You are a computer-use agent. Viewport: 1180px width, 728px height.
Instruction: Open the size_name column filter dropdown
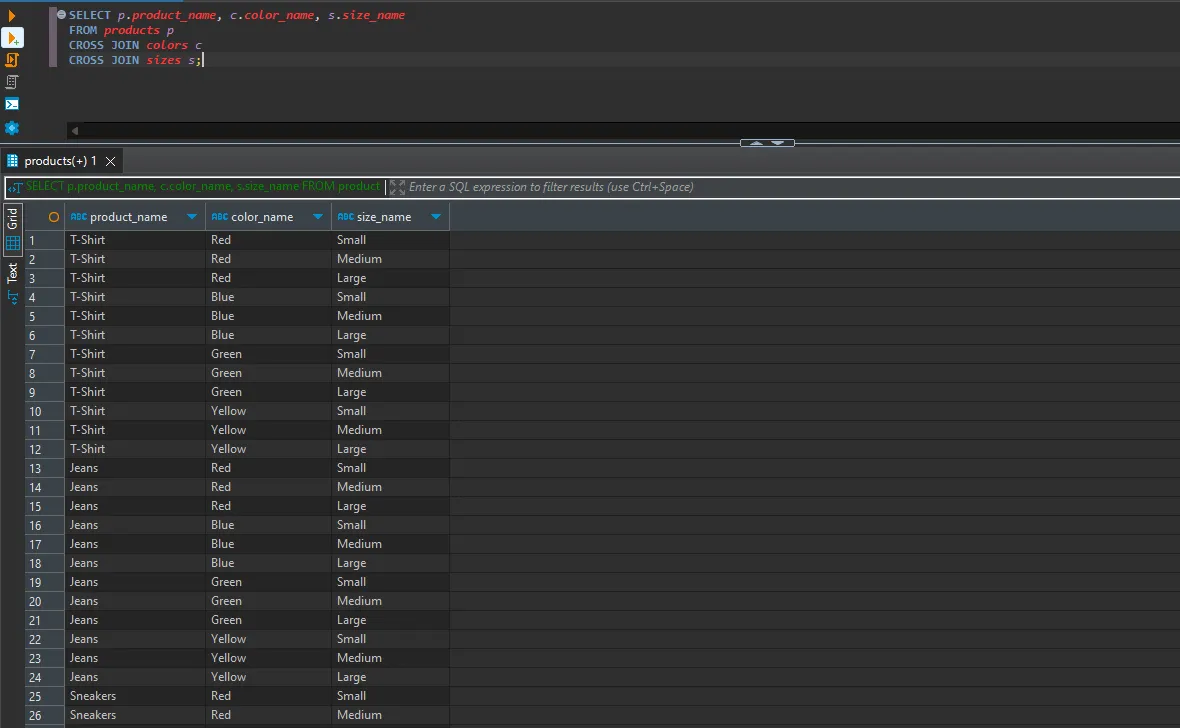(x=436, y=217)
